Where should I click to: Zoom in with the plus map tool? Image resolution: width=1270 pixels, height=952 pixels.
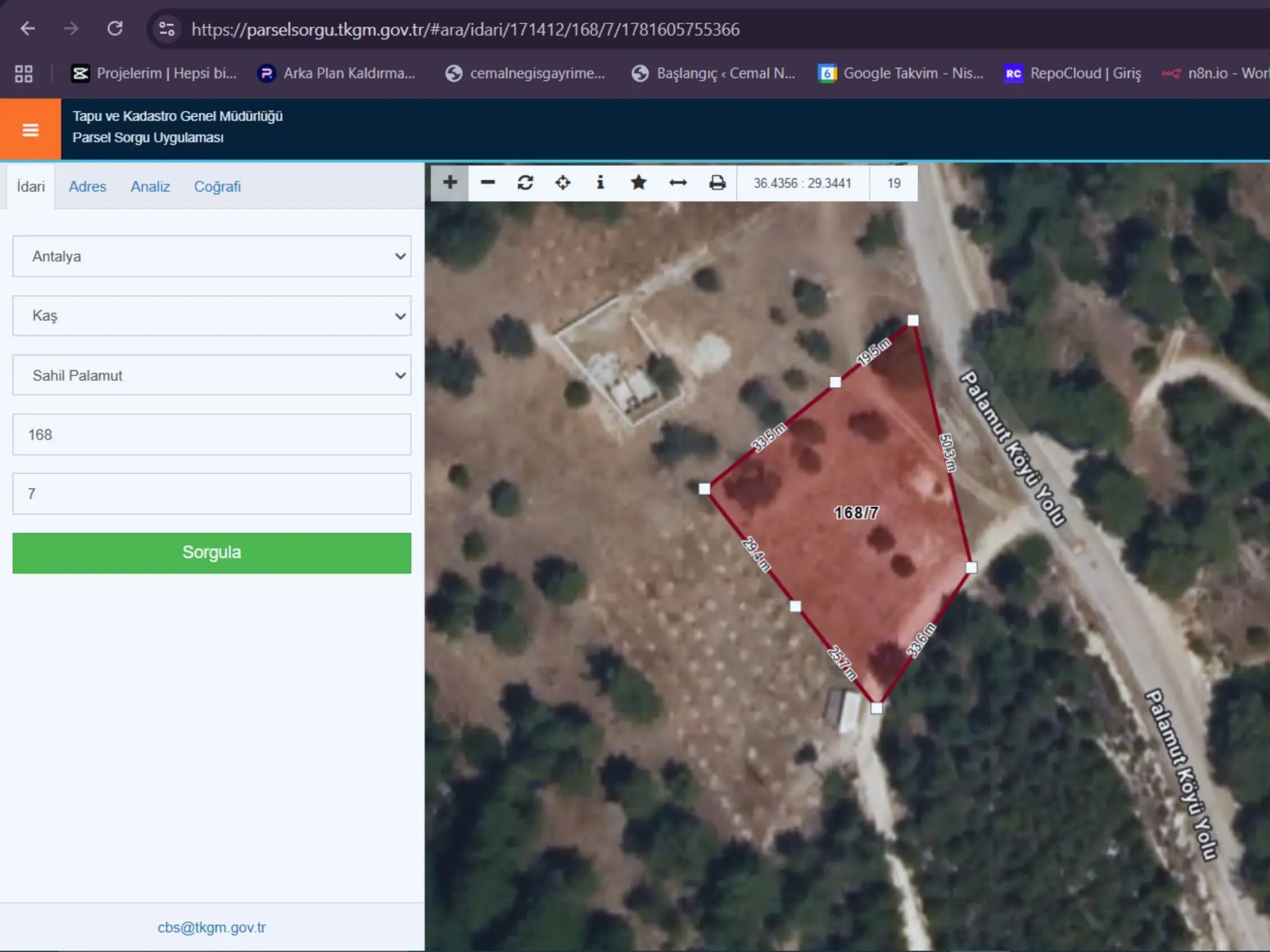click(x=450, y=183)
